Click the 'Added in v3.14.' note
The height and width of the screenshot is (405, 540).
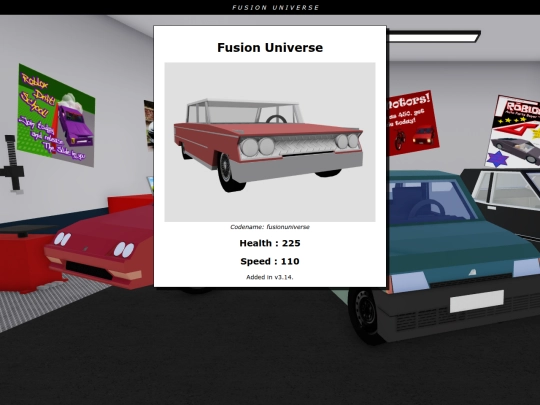270,277
